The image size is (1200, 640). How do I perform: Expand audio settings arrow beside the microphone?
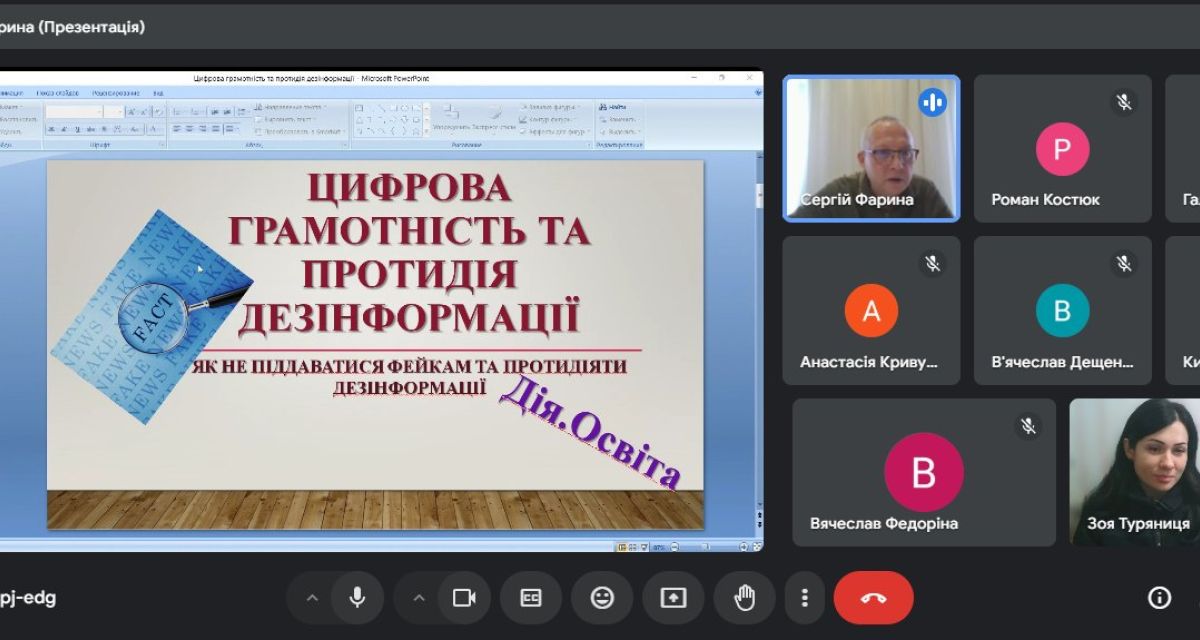pos(312,598)
